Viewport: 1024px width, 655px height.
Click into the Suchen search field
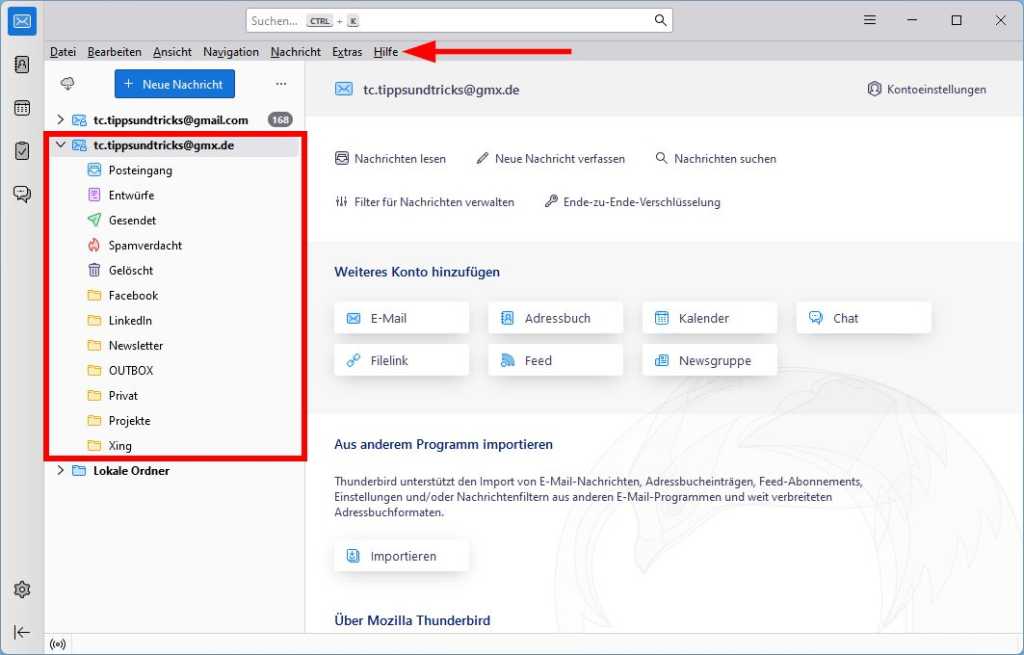[x=450, y=20]
